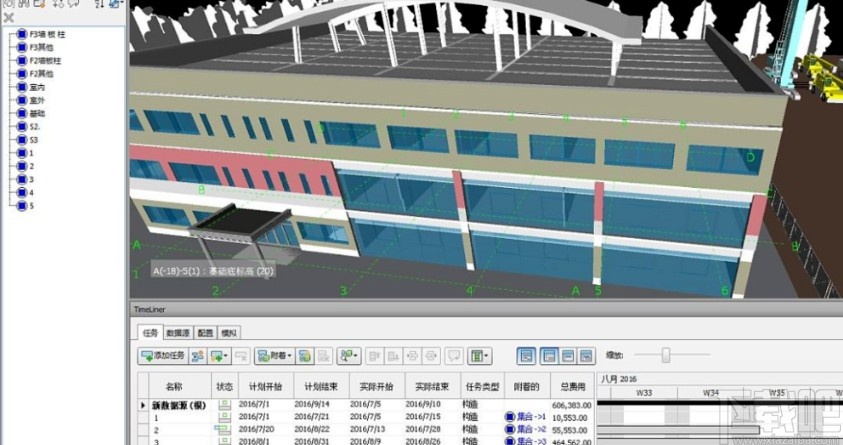Select the F3墙 板 柱 set
This screenshot has height=445, width=843.
click(x=47, y=34)
